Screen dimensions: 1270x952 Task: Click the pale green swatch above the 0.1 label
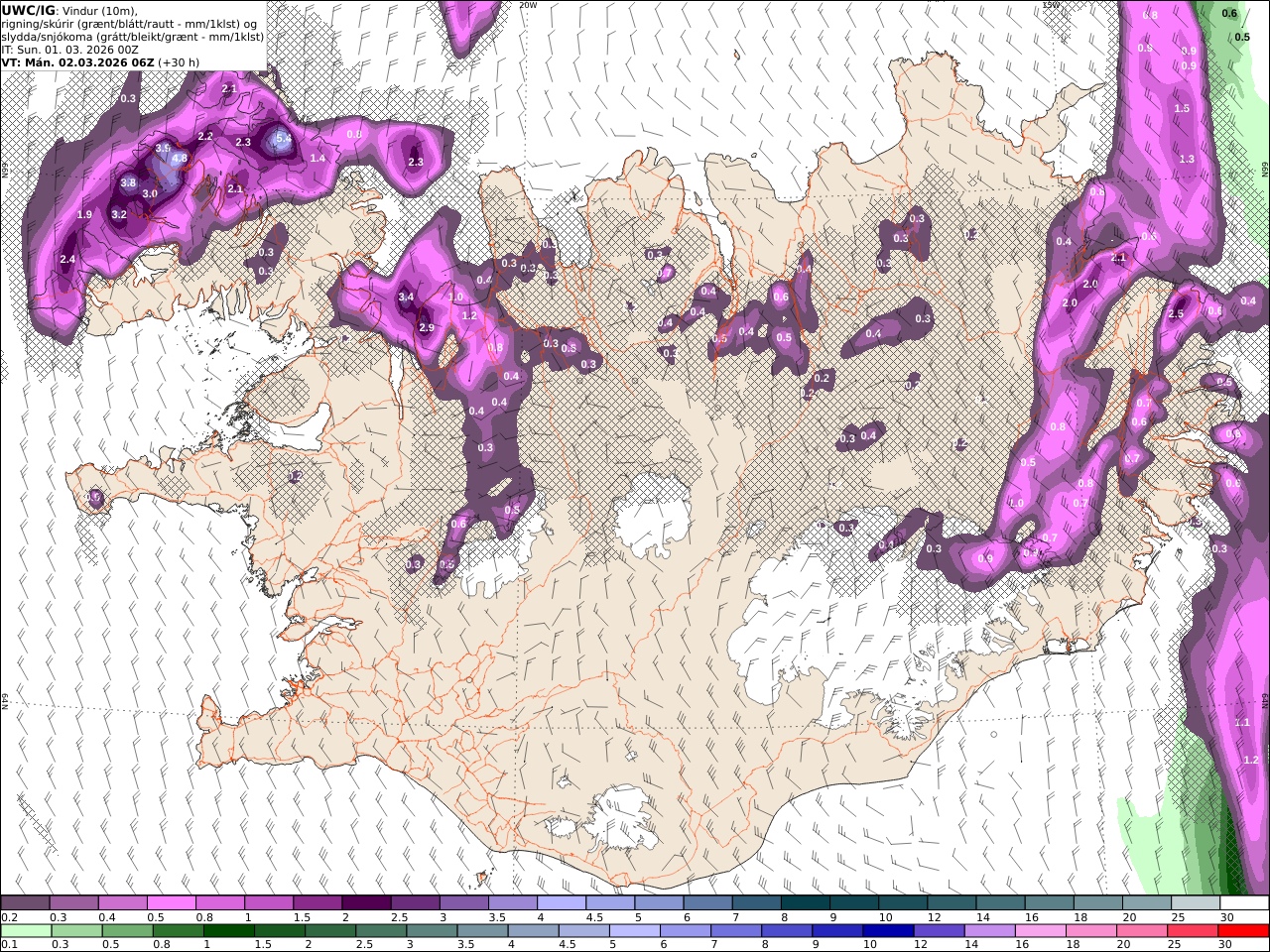(x=26, y=931)
